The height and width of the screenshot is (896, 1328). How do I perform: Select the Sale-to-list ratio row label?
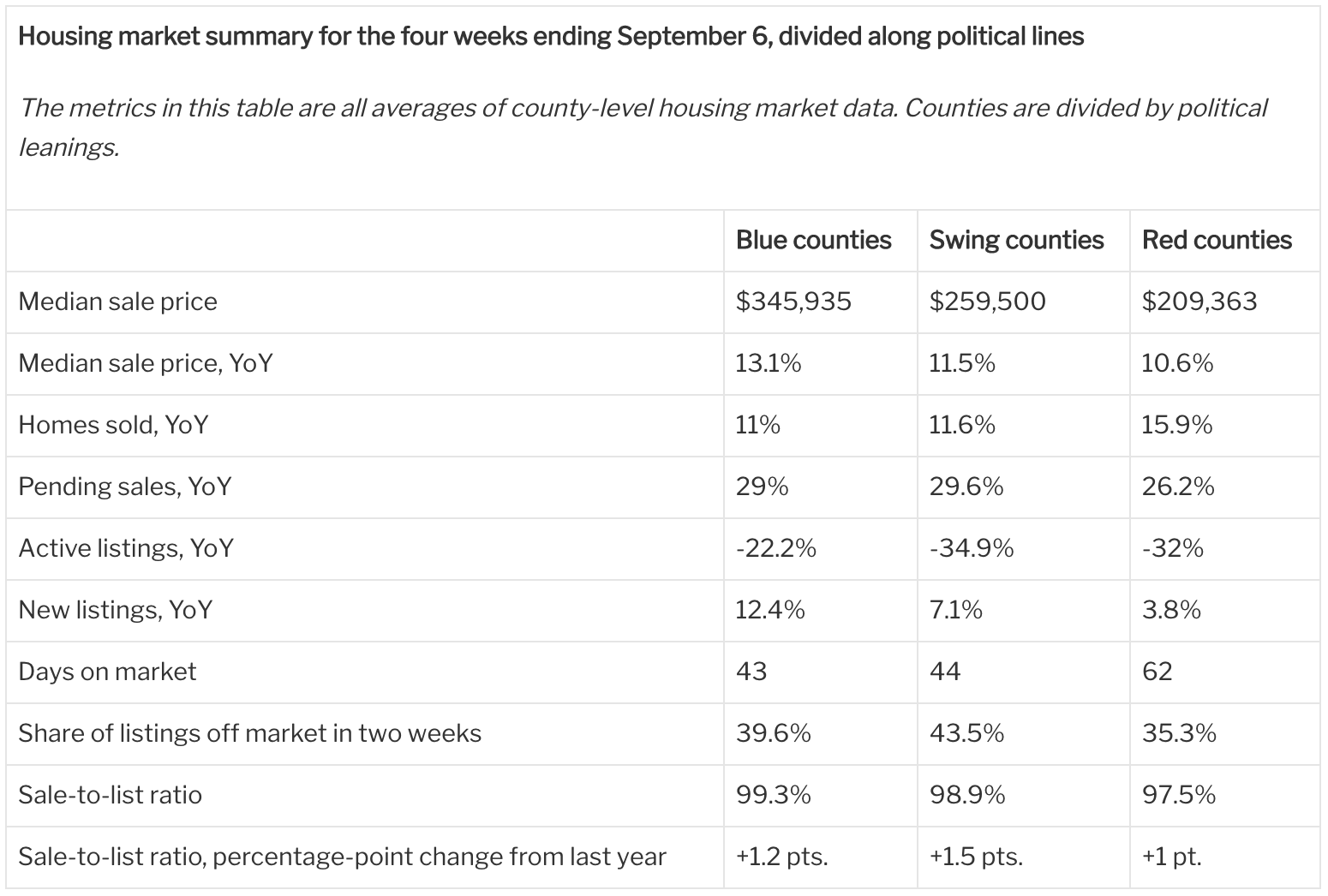(111, 795)
